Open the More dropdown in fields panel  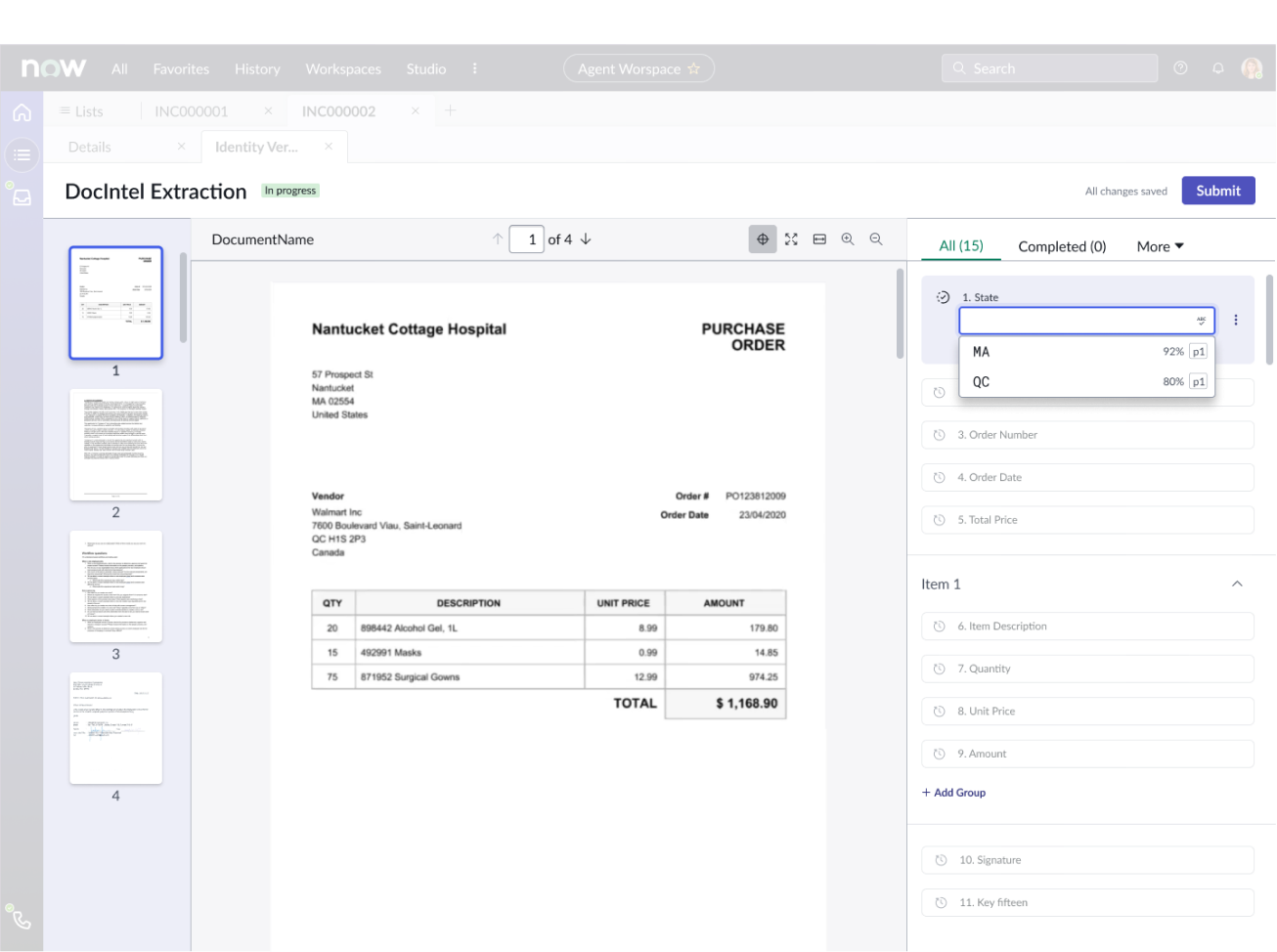pos(1160,246)
